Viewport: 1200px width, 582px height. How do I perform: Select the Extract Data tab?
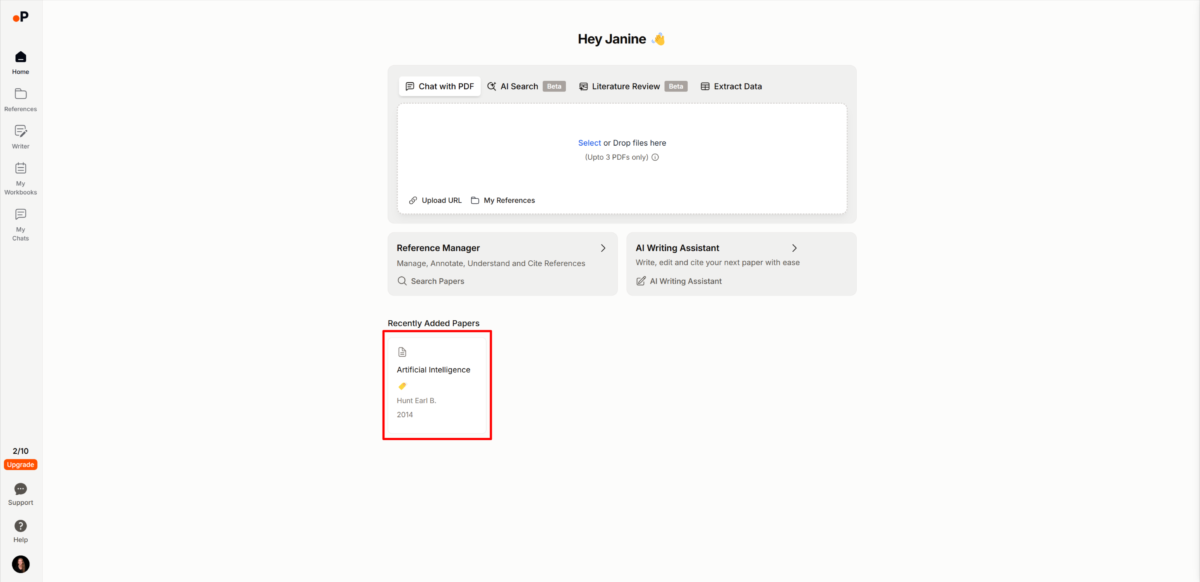[731, 87]
